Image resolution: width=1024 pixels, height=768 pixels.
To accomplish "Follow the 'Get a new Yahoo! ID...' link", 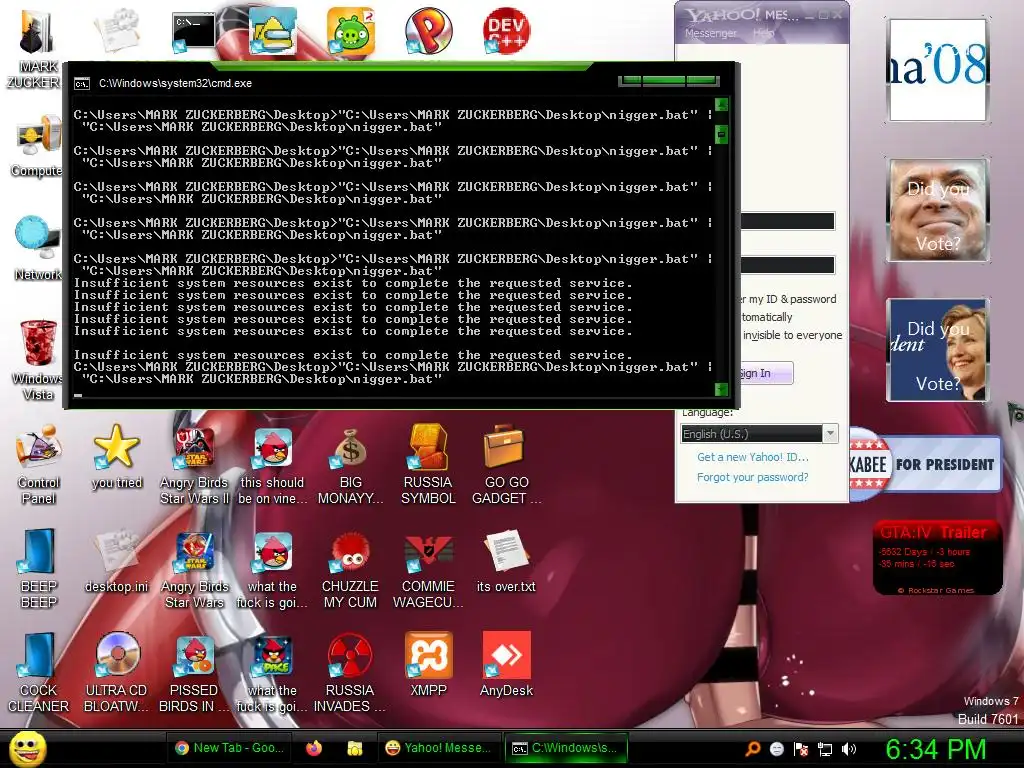I will [752, 457].
